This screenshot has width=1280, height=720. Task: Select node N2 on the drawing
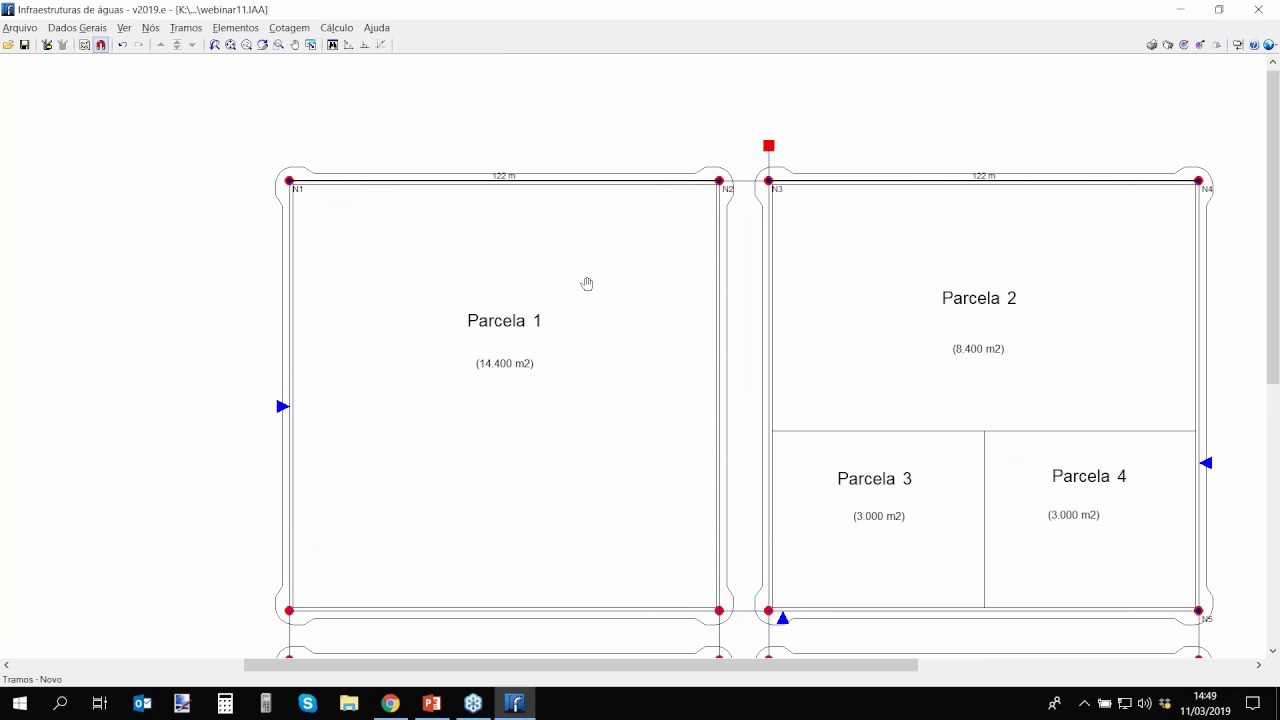[x=719, y=181]
